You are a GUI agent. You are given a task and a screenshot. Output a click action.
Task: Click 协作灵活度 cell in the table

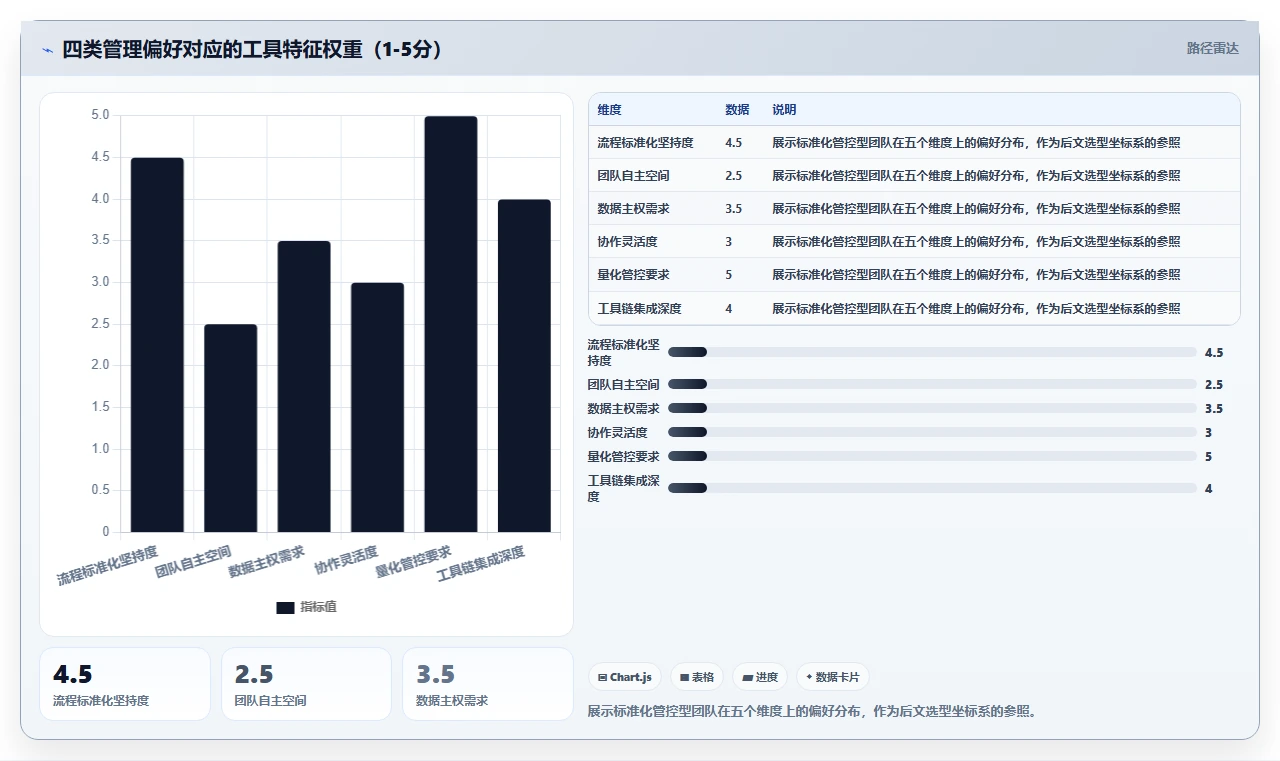coord(627,242)
